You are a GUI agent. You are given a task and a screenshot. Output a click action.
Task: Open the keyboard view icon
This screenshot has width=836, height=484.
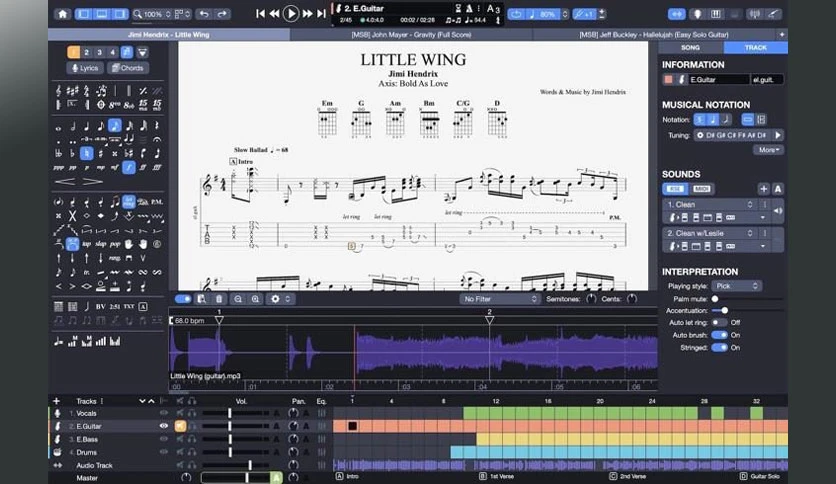(x=716, y=14)
